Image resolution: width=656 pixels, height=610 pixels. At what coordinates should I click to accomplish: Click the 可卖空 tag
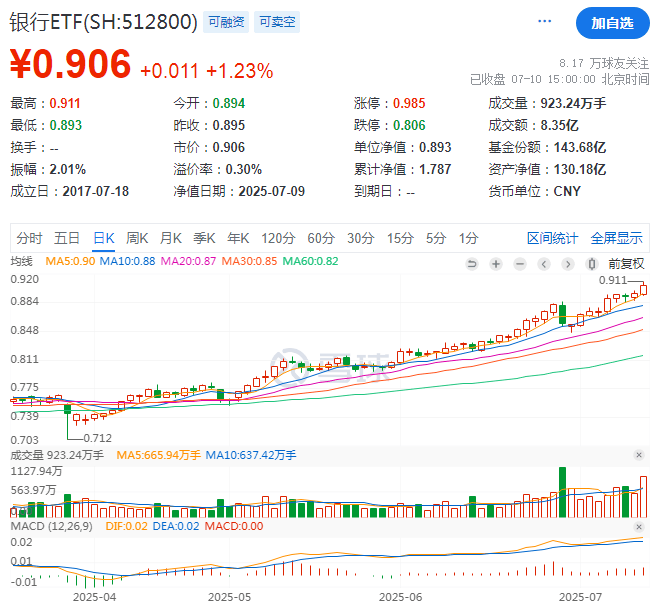(277, 22)
